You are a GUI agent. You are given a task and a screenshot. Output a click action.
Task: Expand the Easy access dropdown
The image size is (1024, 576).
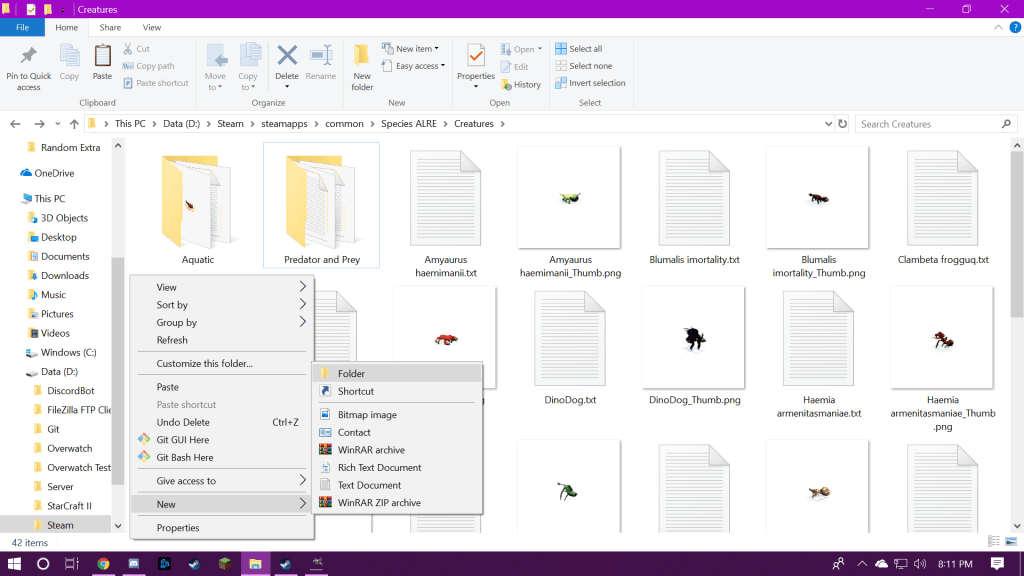tap(417, 66)
